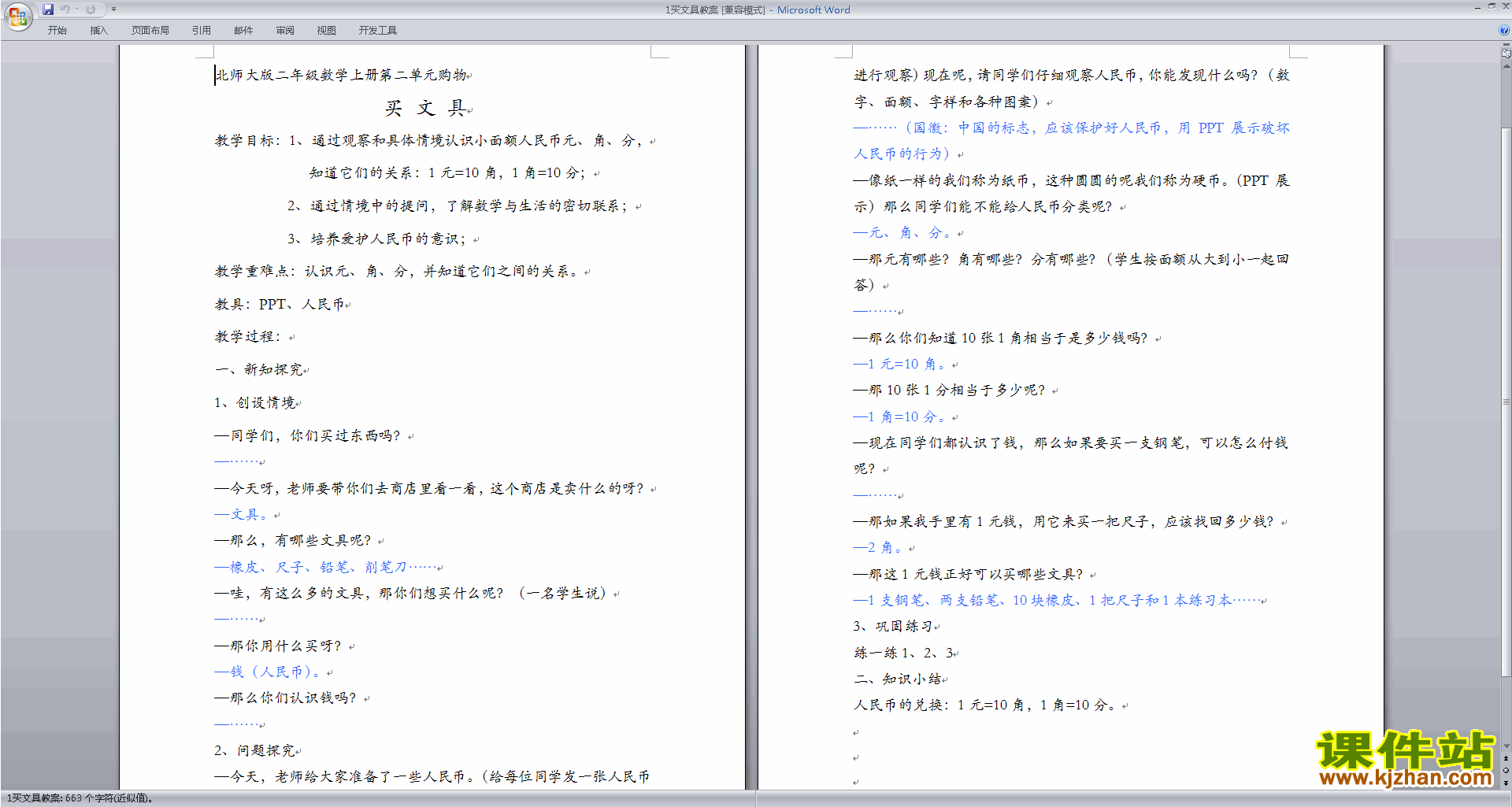
Task: Click the blue answer —文具。
Action: [x=242, y=514]
